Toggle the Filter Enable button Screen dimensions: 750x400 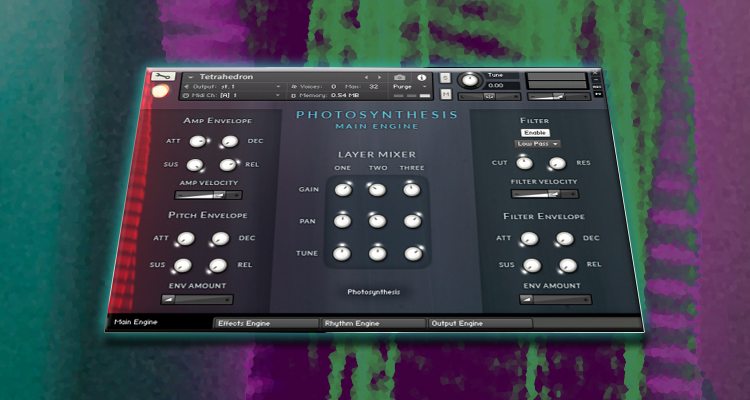tap(535, 133)
